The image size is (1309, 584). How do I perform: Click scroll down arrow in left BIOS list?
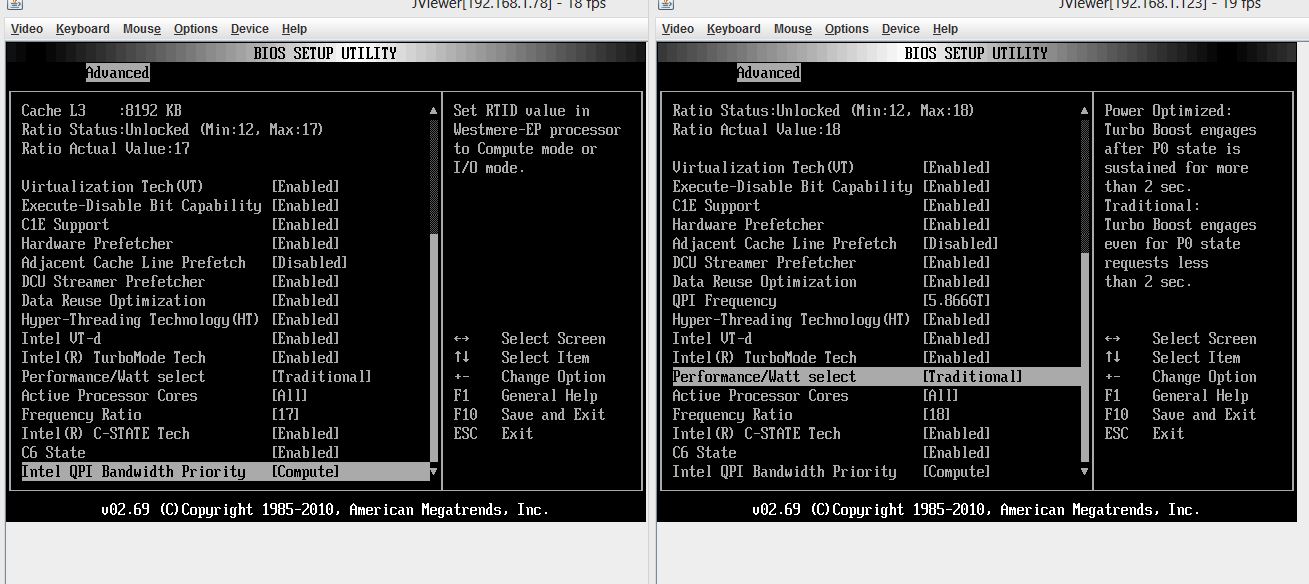(433, 471)
